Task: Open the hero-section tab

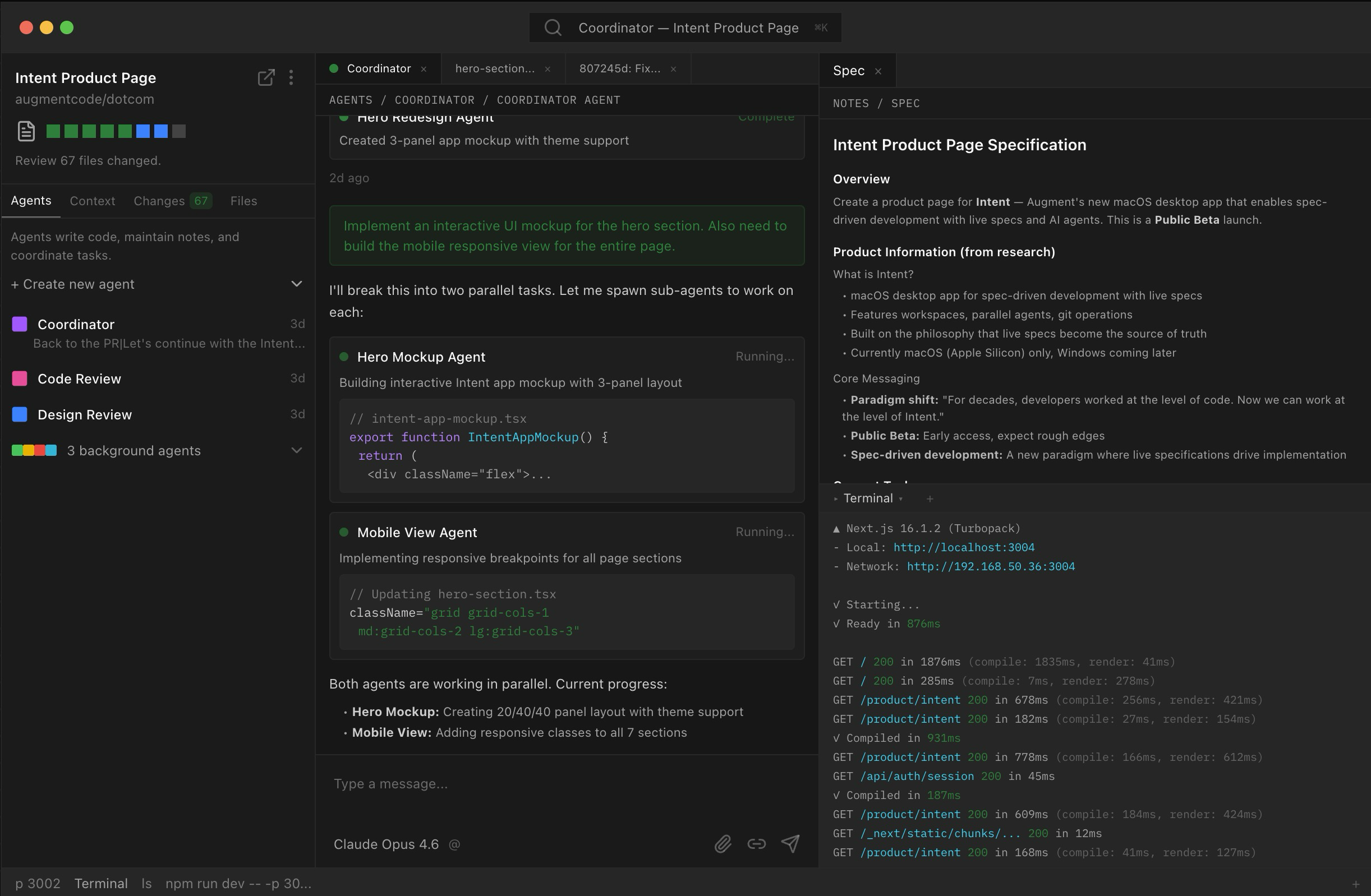Action: click(x=495, y=68)
